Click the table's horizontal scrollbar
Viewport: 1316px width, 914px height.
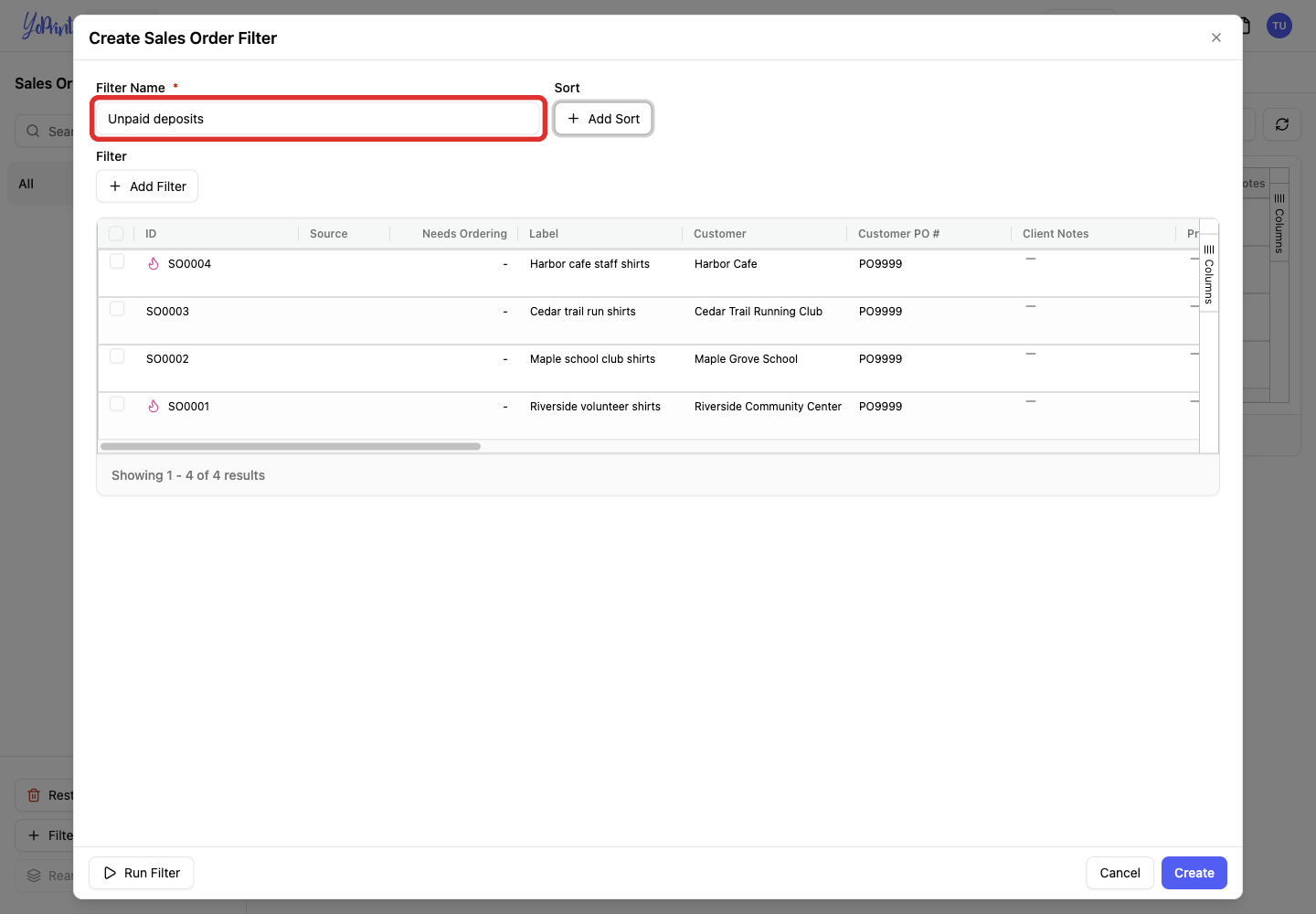click(291, 447)
